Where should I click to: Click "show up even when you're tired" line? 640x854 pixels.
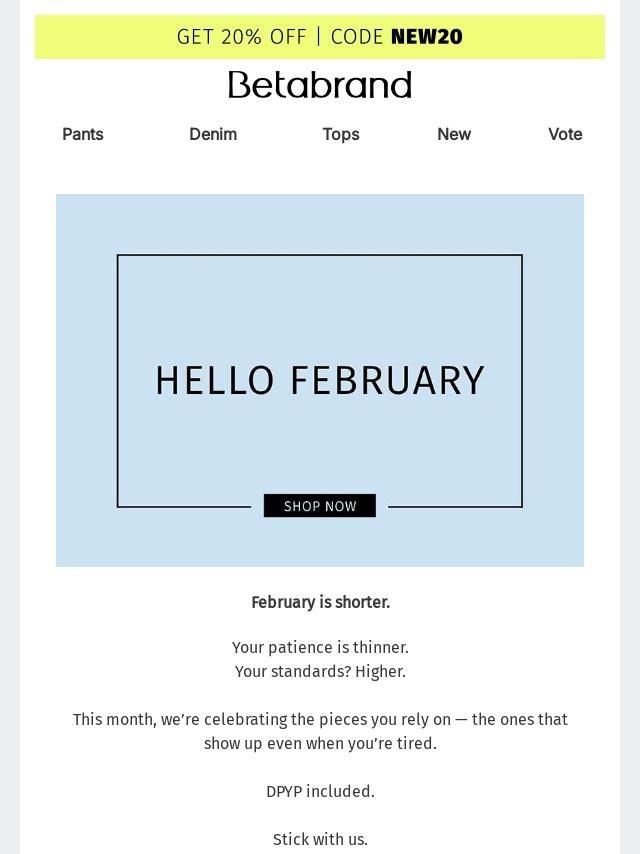pos(320,743)
